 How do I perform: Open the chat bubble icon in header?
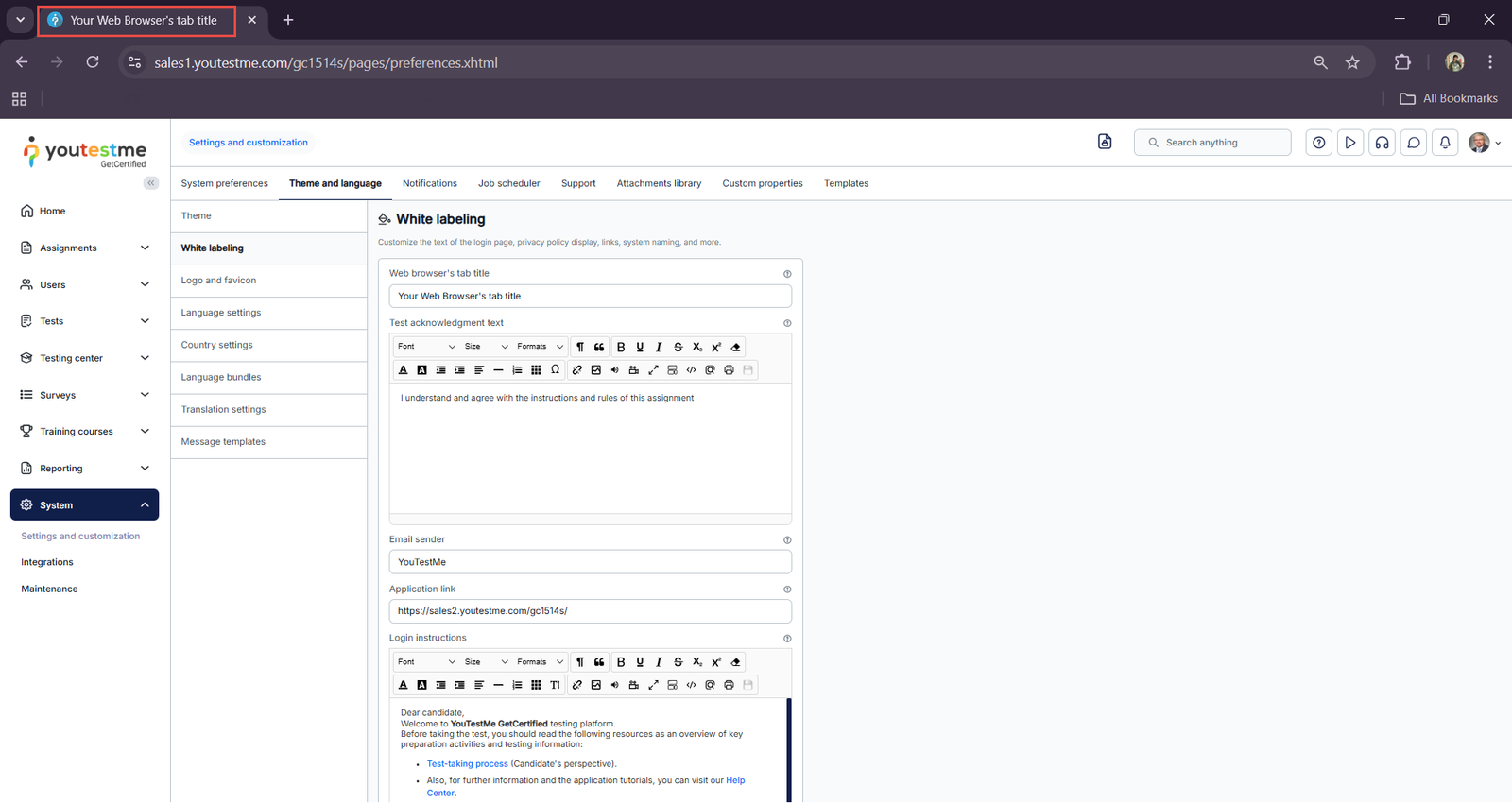coord(1414,143)
